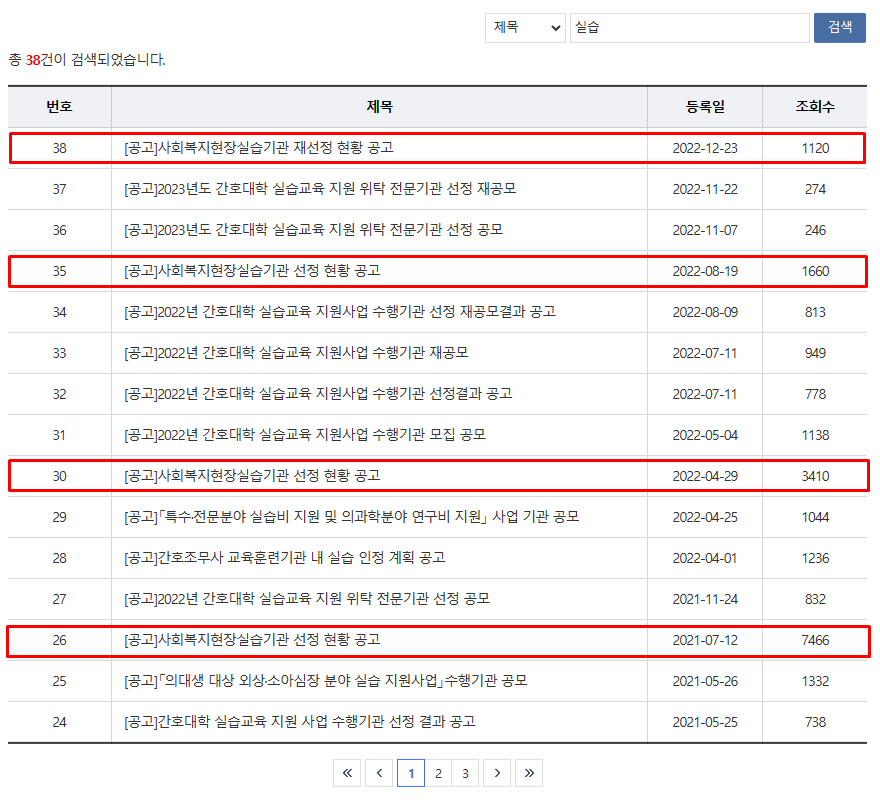The height and width of the screenshot is (801, 880).
Task: Click the date 2022-04-29
Action: [705, 476]
